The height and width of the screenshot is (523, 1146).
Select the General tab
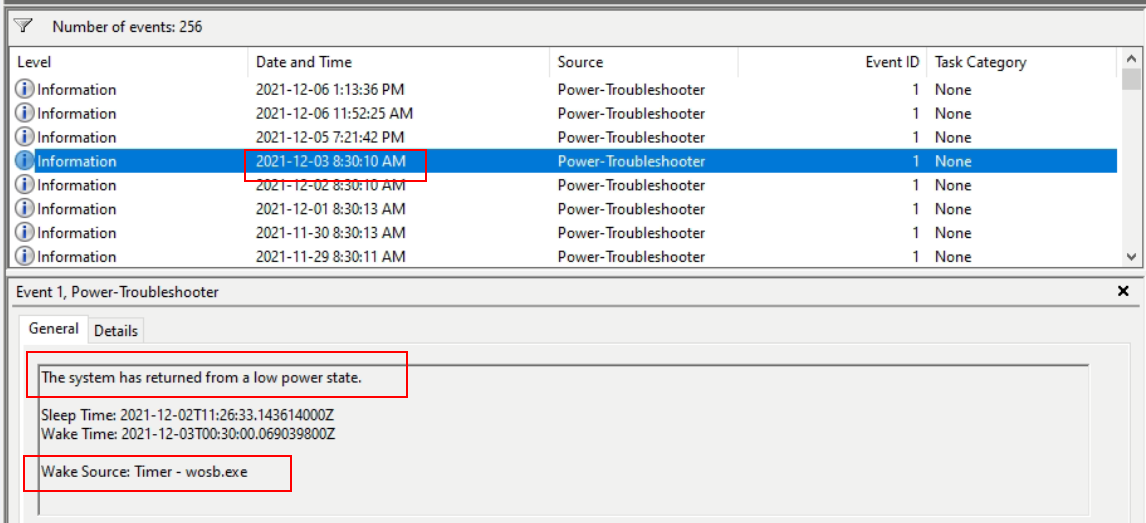[53, 329]
